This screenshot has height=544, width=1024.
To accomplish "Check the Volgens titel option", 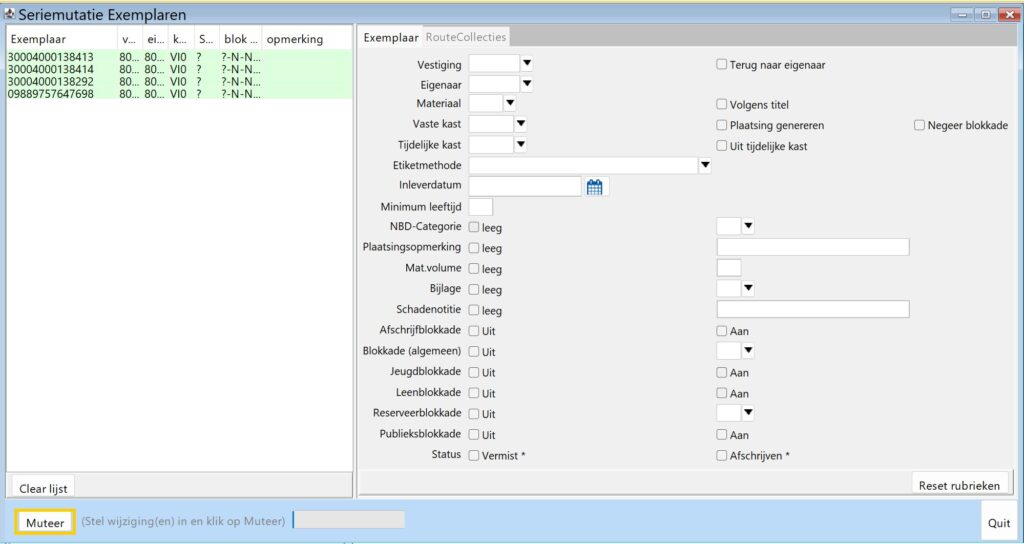I will click(x=722, y=104).
